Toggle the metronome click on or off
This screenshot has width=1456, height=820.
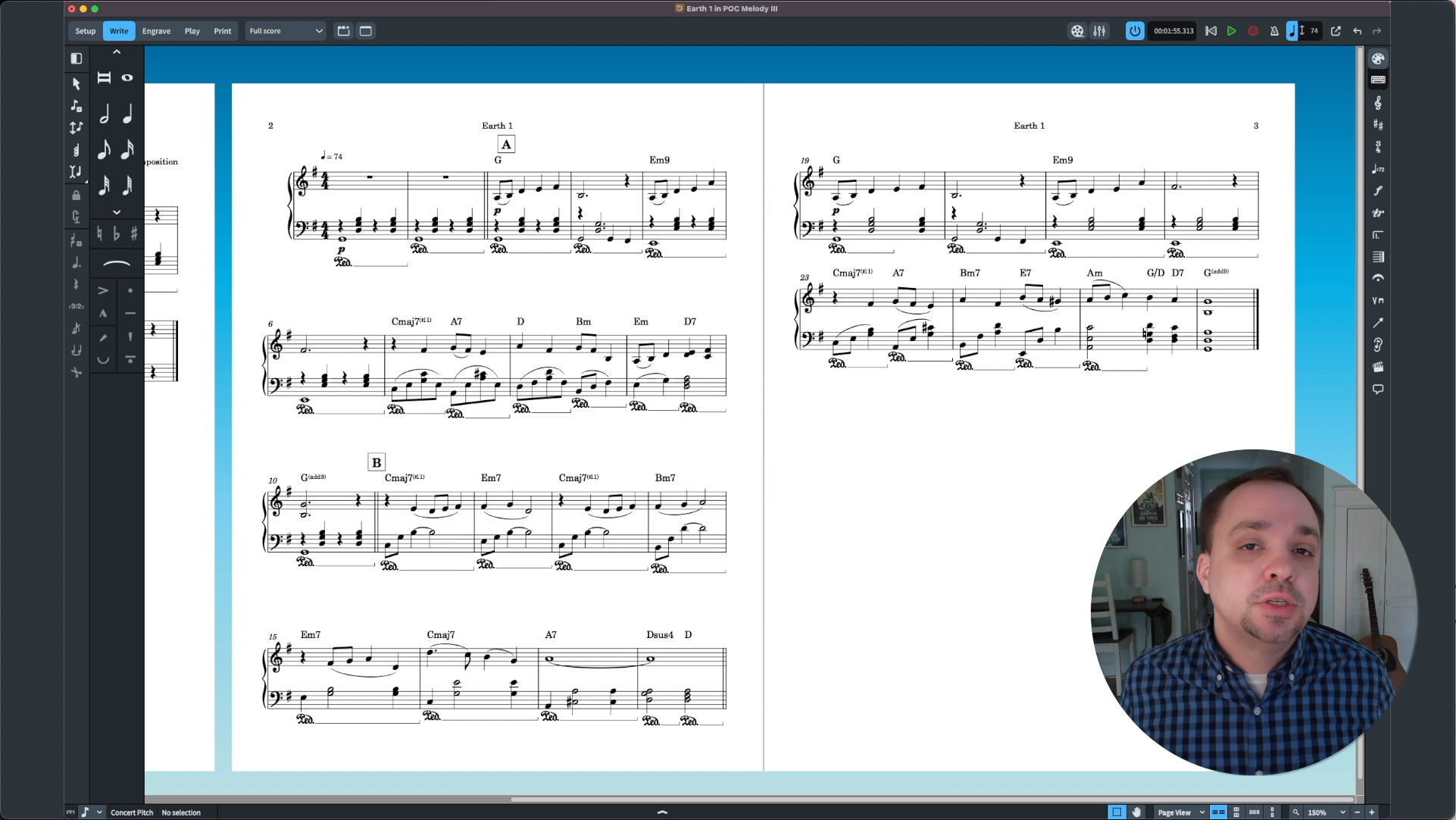pos(1274,31)
